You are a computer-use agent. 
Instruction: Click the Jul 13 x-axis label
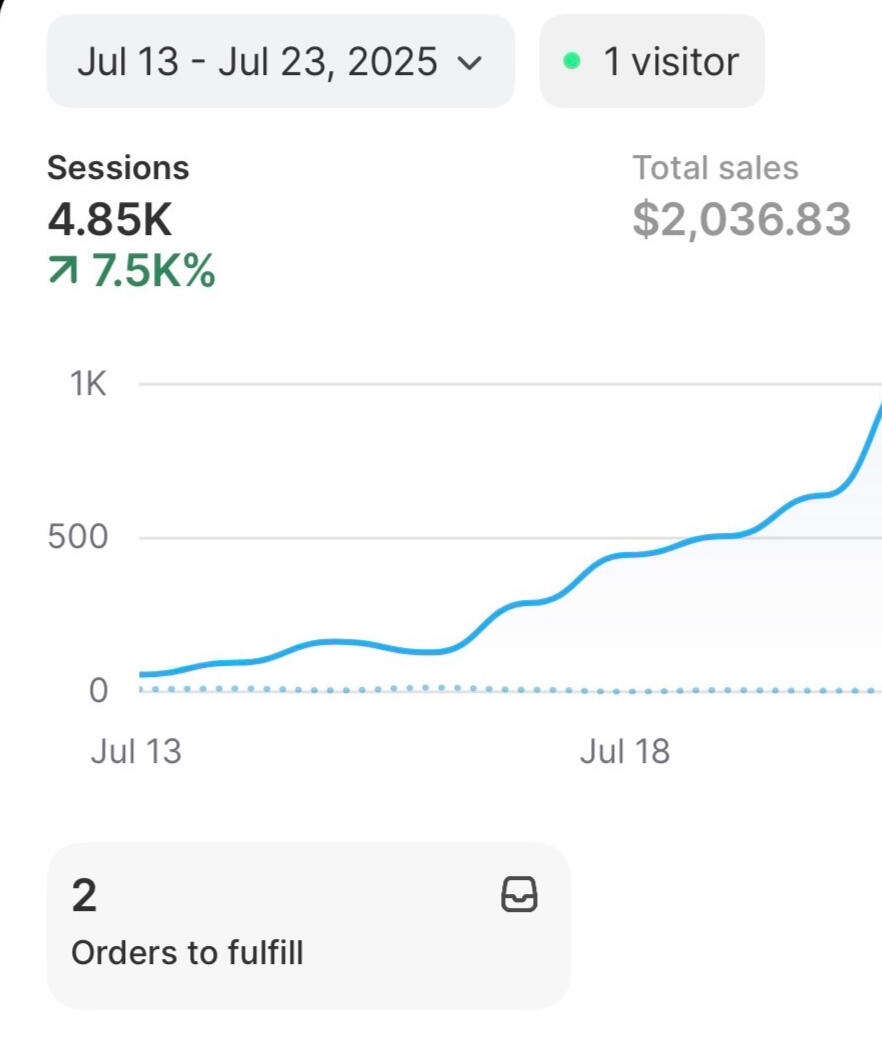136,751
